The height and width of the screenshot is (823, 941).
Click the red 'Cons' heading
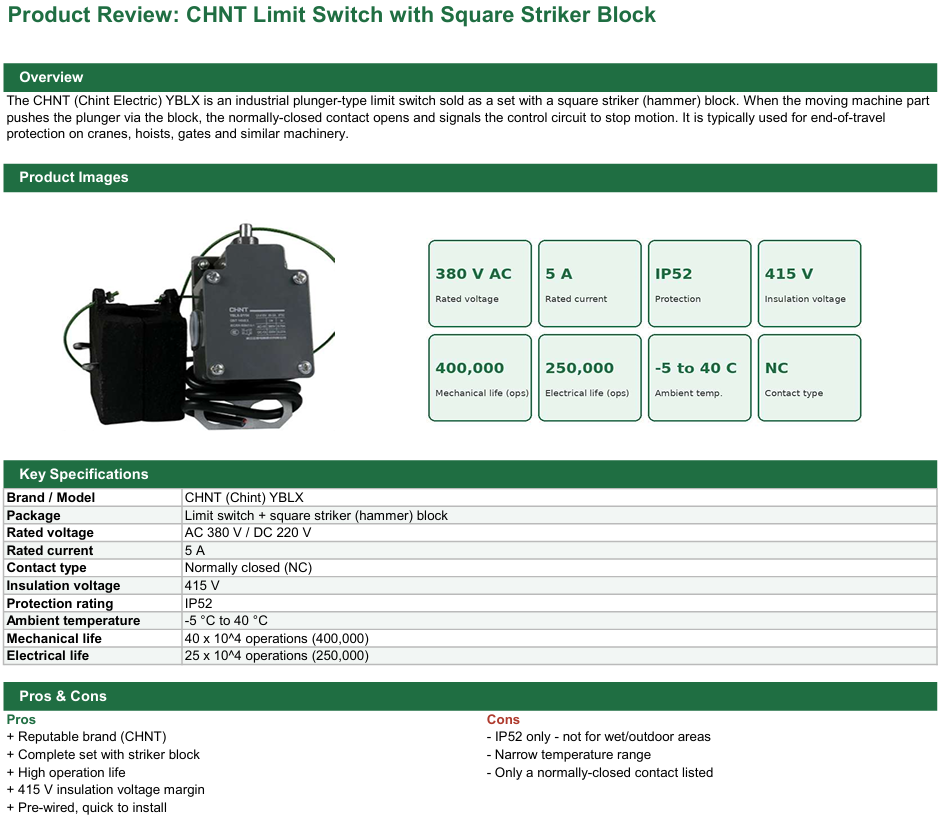pos(503,720)
